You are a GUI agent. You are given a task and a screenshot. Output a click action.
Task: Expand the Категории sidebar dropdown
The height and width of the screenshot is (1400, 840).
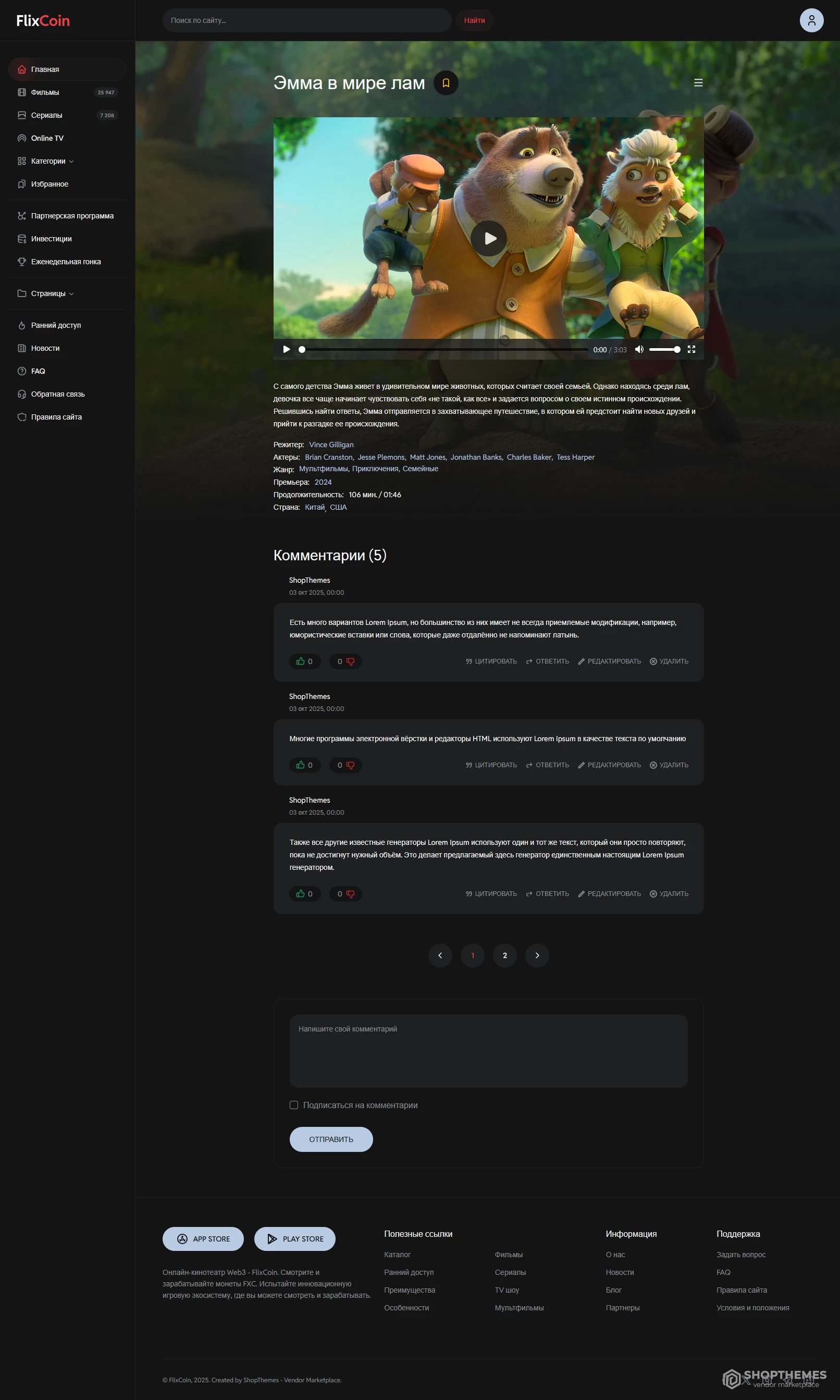(52, 162)
